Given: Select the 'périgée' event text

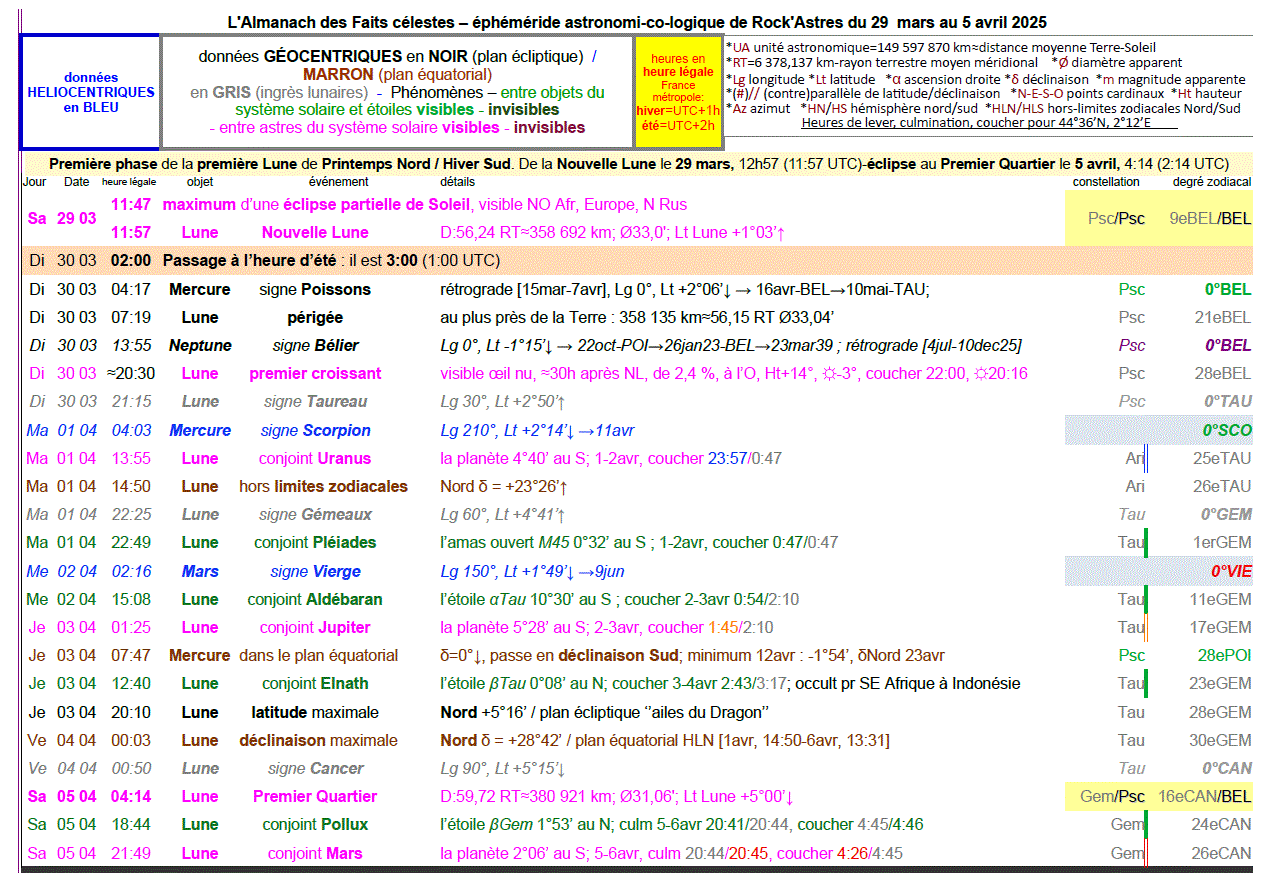Looking at the screenshot, I should (315, 318).
